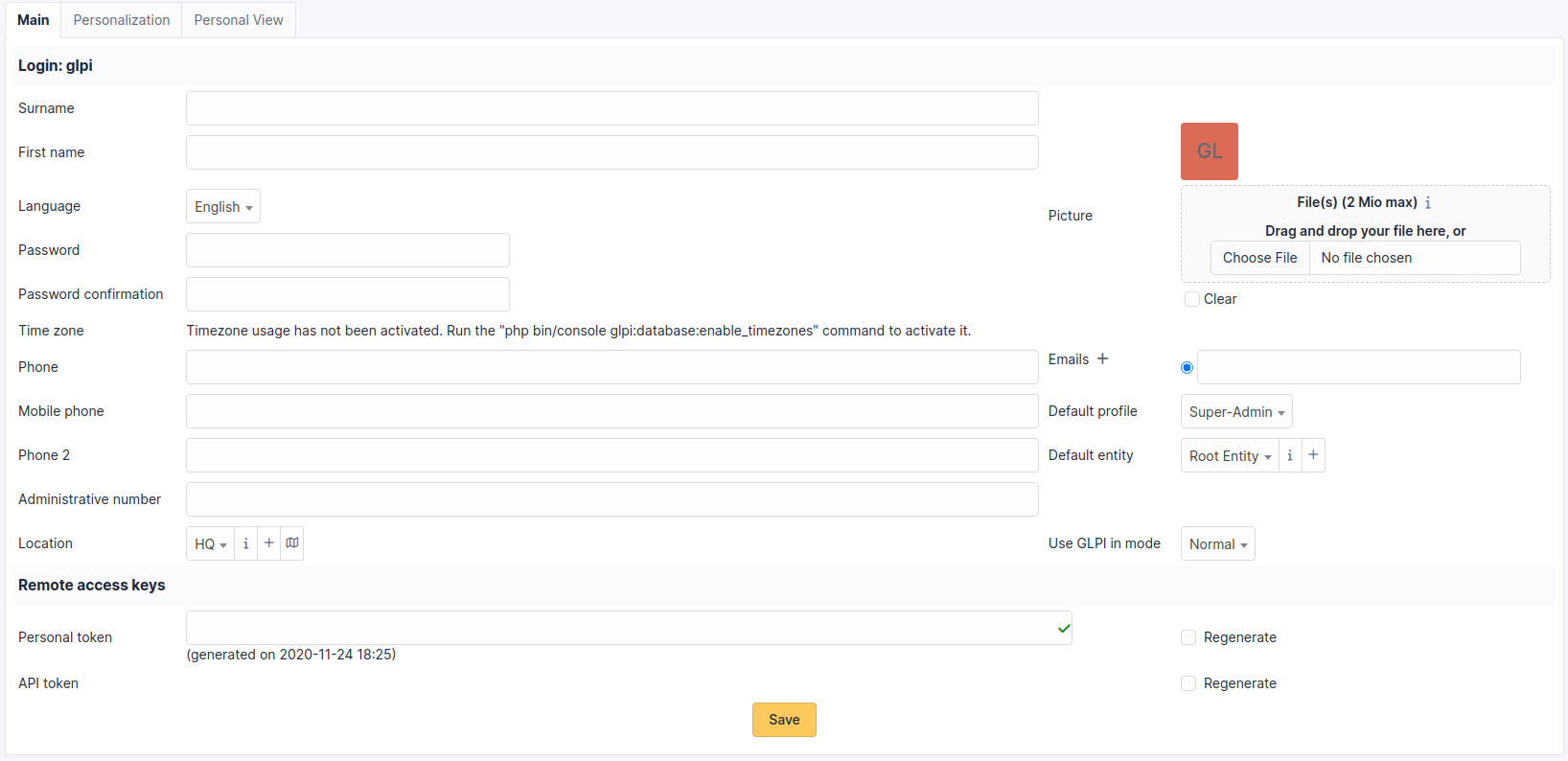Image resolution: width=1568 pixels, height=761 pixels.
Task: Open the Language dropdown showing English
Action: click(x=223, y=207)
